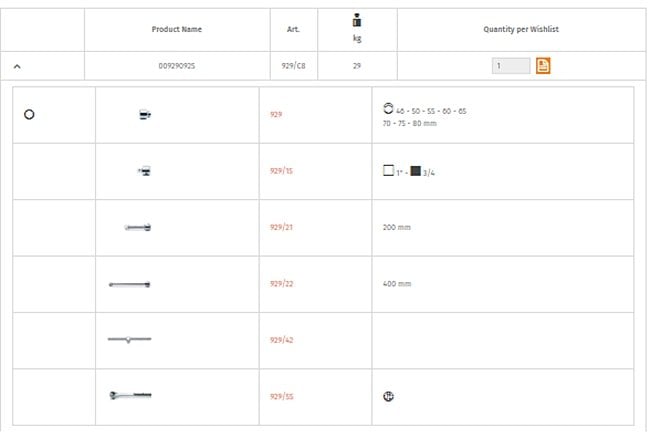650x437 pixels.
Task: Open article link 929/42
Action: (x=280, y=340)
